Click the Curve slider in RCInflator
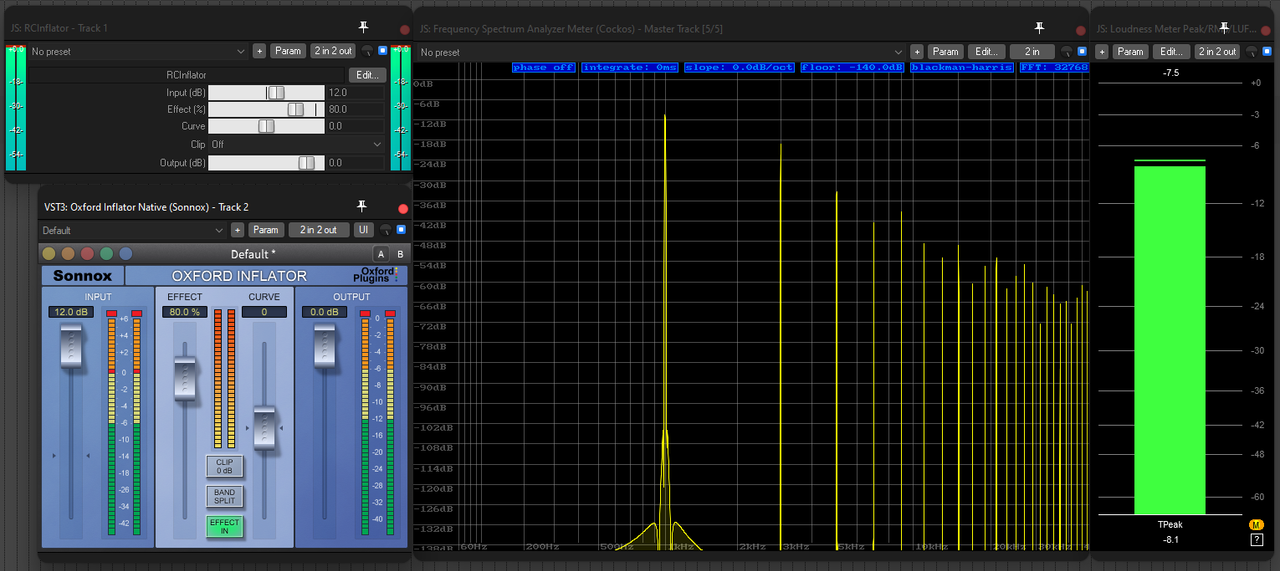The width and height of the screenshot is (1280, 571). [x=266, y=126]
